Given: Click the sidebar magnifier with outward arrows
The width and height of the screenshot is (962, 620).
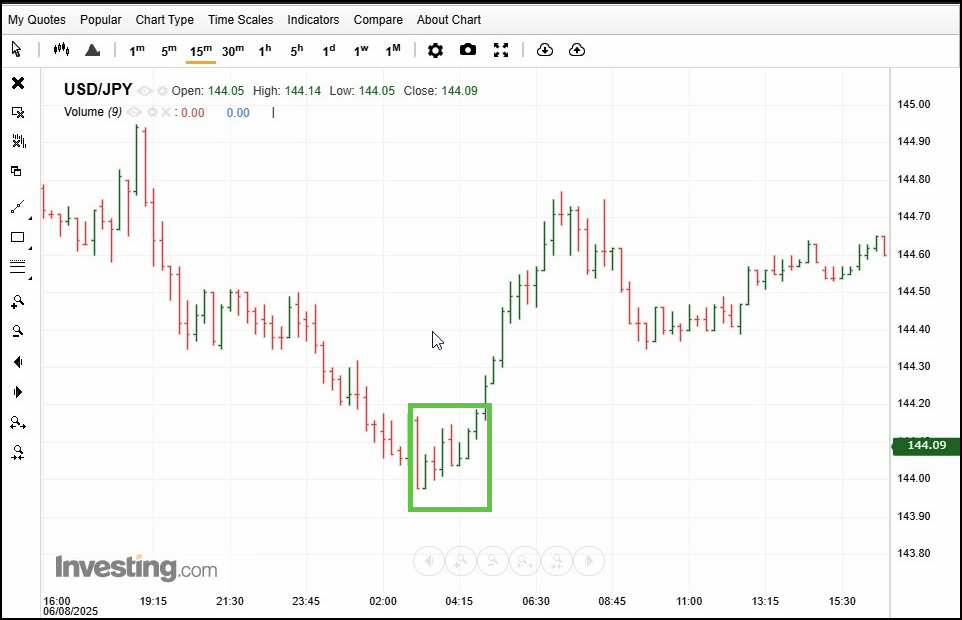Looking at the screenshot, I should (18, 423).
